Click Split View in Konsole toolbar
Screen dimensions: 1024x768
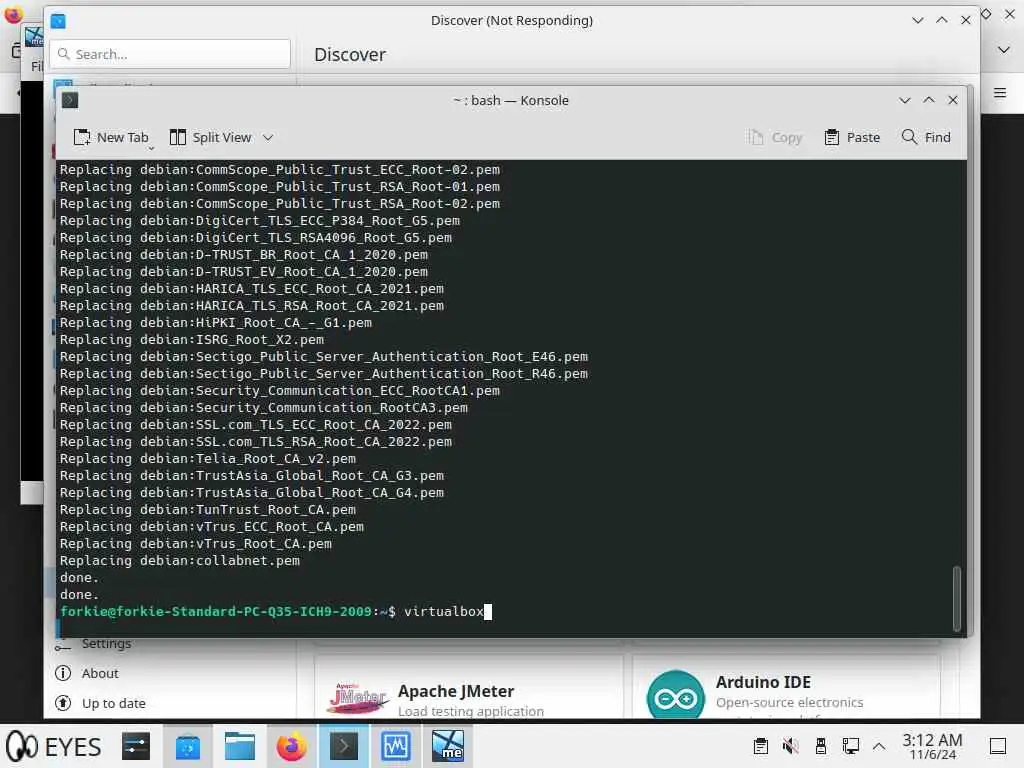pos(210,137)
